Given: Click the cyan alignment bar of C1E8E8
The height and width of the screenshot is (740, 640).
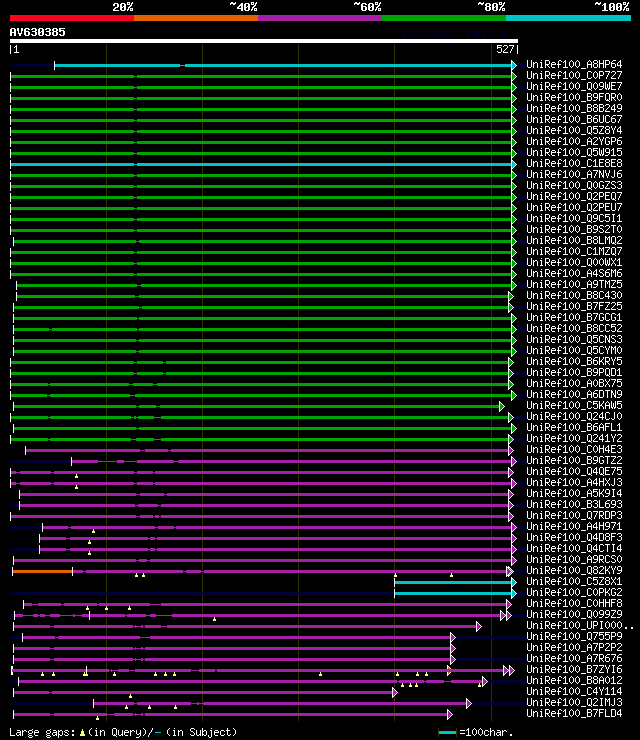Looking at the screenshot, I should click(262, 164).
